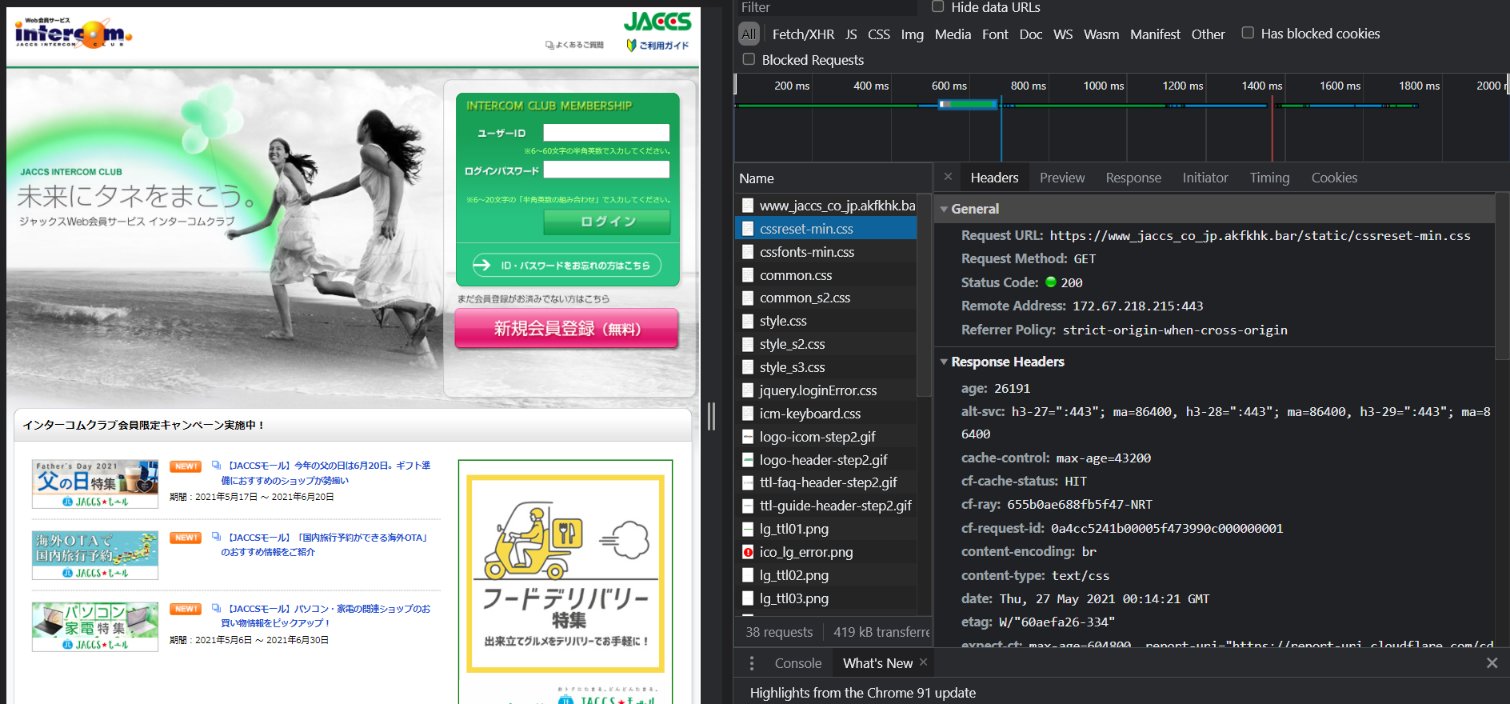
Task: Select the logo-header-step2.gif request
Action: click(825, 460)
